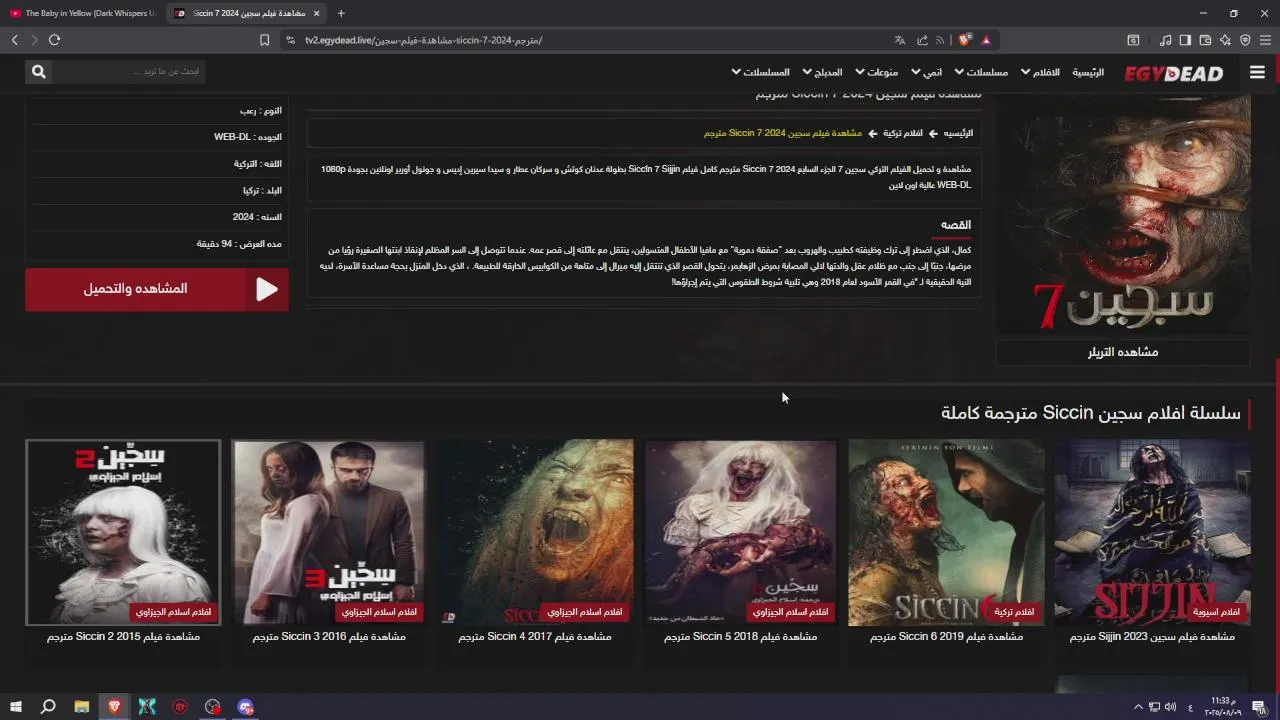The width and height of the screenshot is (1280, 720).
Task: Click افلام تركية tag on Siccin 6 poster
Action: click(1016, 612)
